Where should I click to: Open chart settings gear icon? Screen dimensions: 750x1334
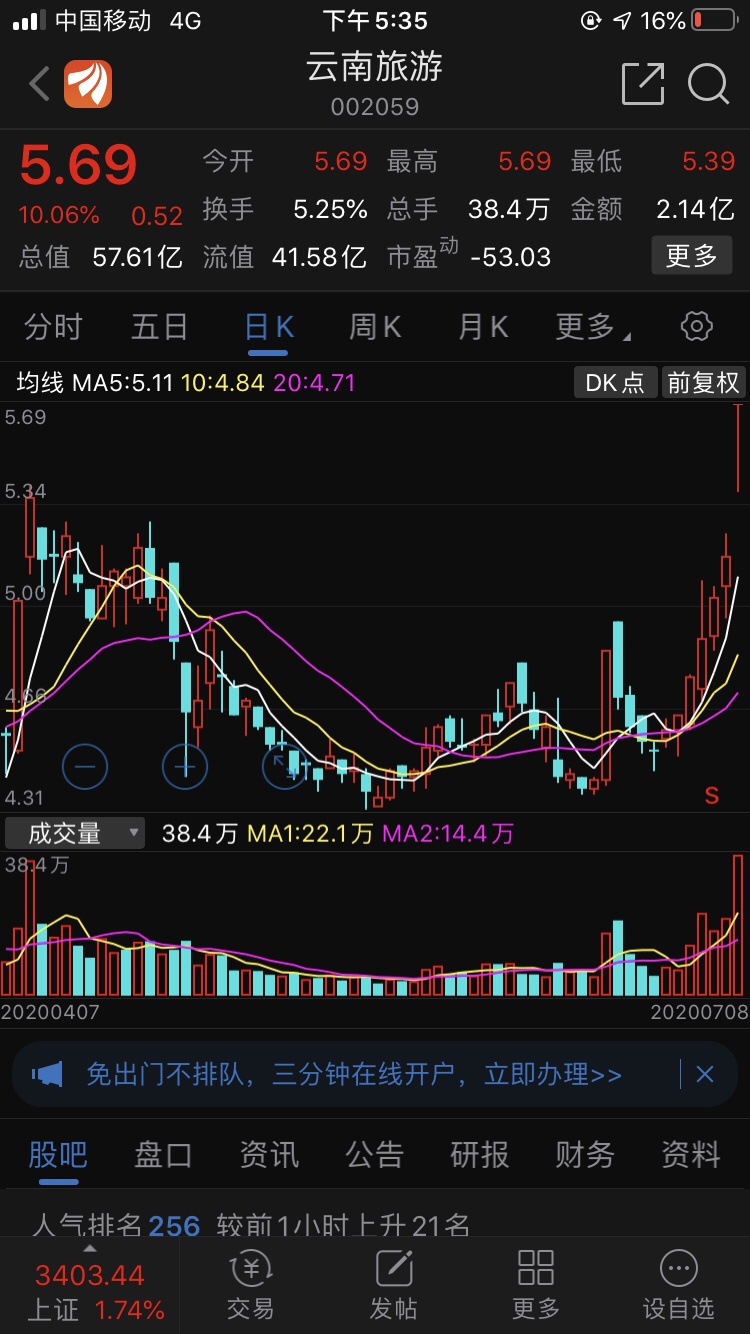(696, 326)
